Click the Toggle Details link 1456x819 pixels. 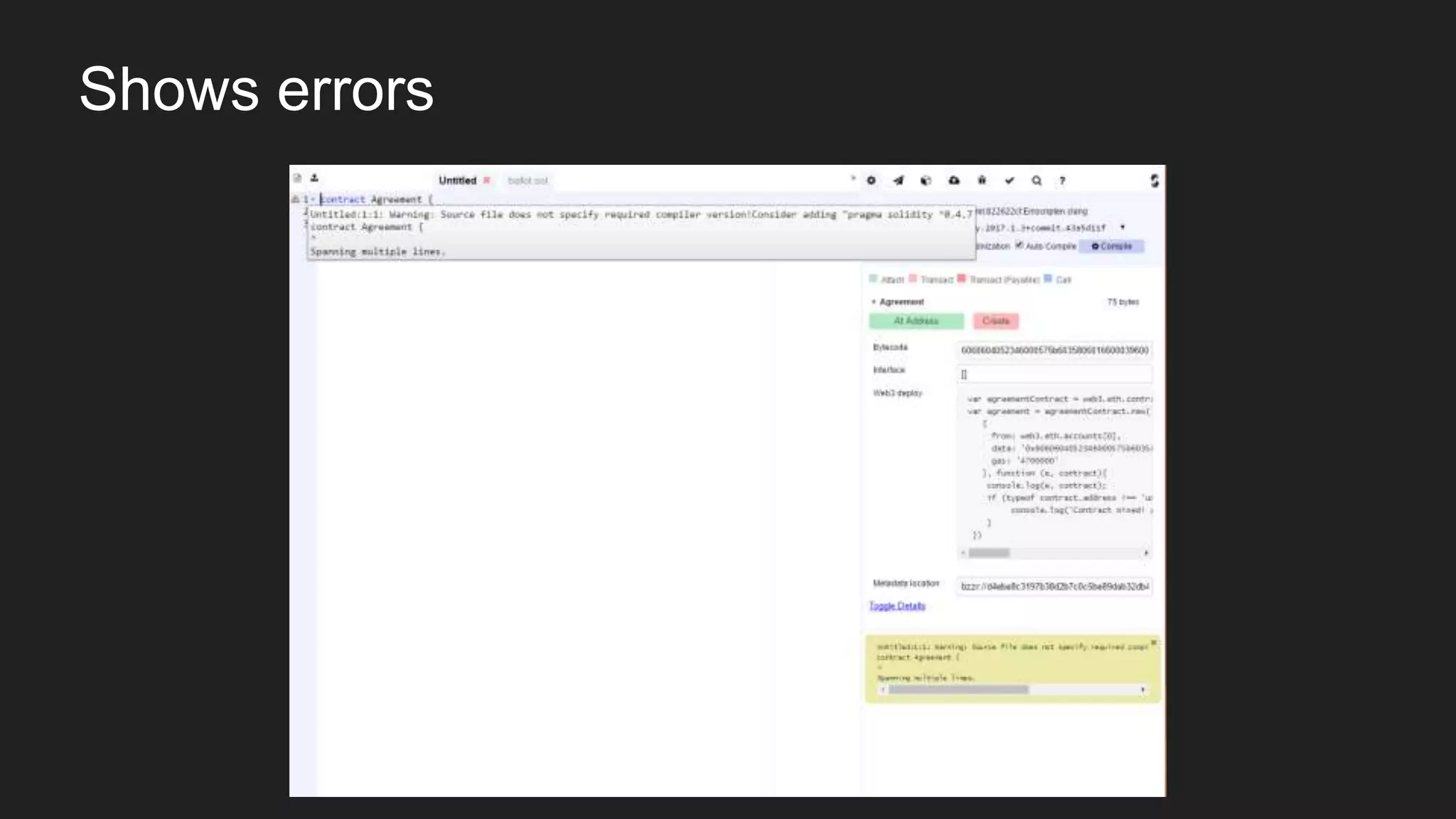coord(897,606)
